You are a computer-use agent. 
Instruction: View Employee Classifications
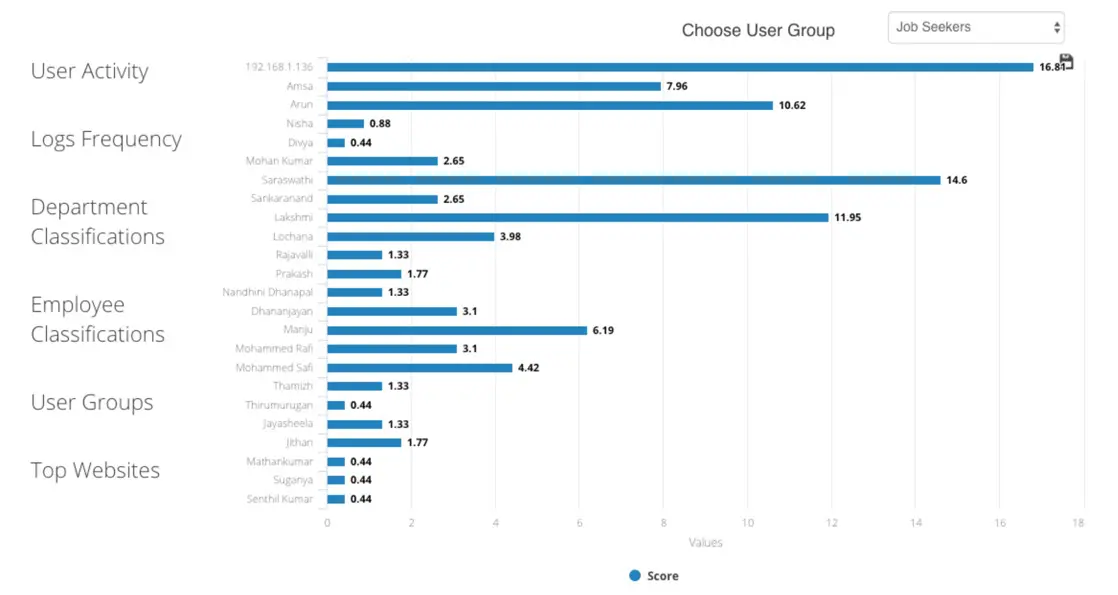pyautogui.click(x=95, y=319)
